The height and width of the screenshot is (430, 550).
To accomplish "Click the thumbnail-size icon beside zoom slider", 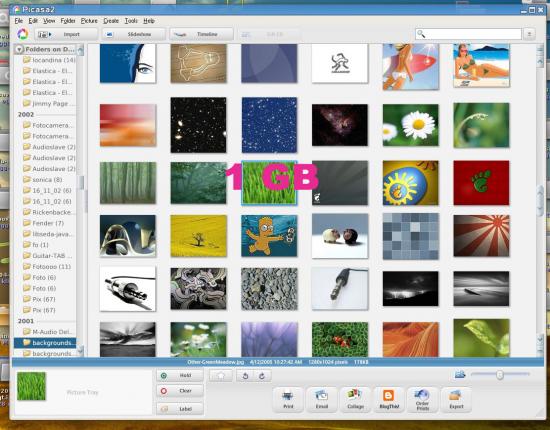I will 460,375.
